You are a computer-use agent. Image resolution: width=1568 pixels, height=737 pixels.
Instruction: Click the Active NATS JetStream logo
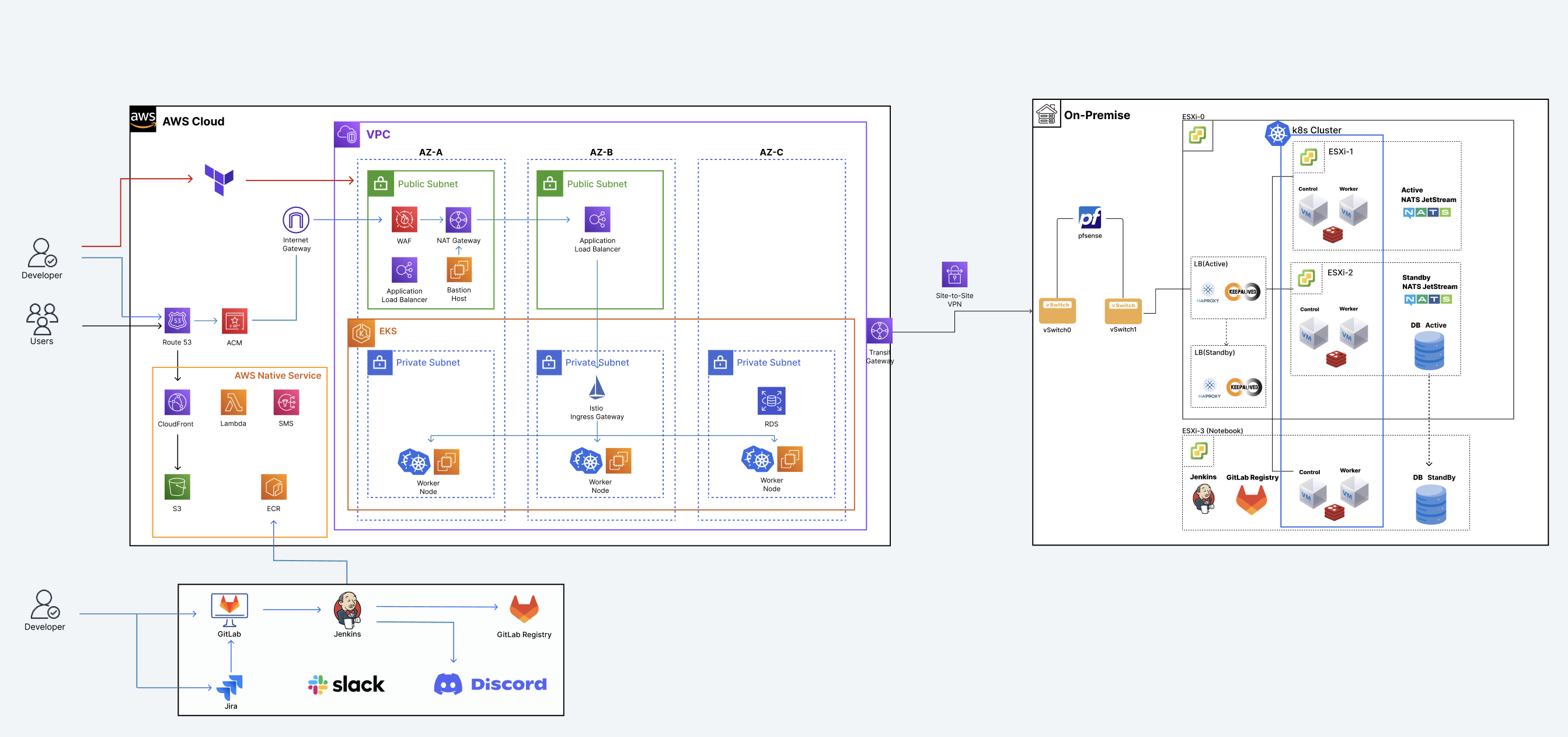(x=1427, y=213)
